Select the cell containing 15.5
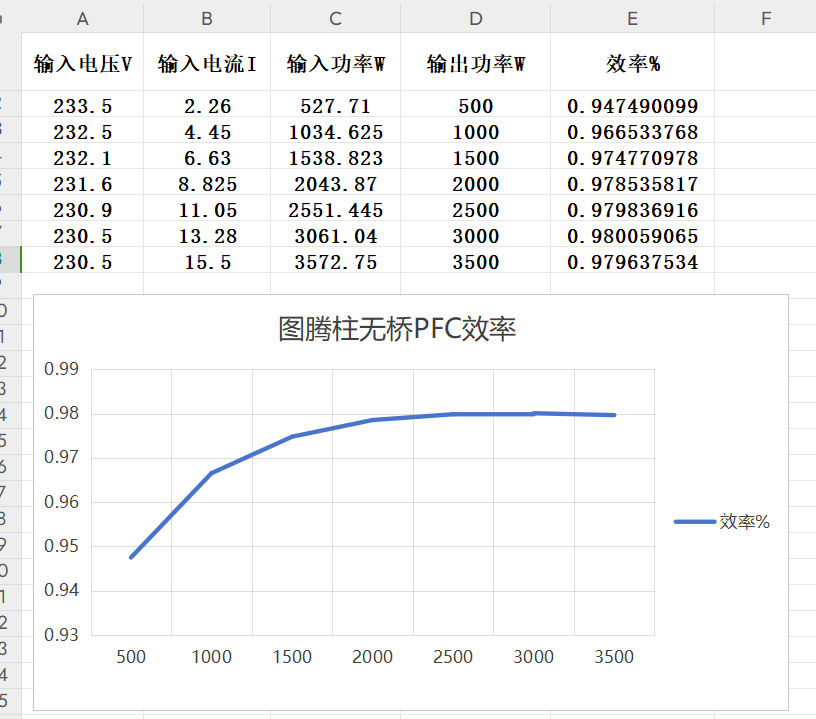This screenshot has height=719, width=816. 206,263
